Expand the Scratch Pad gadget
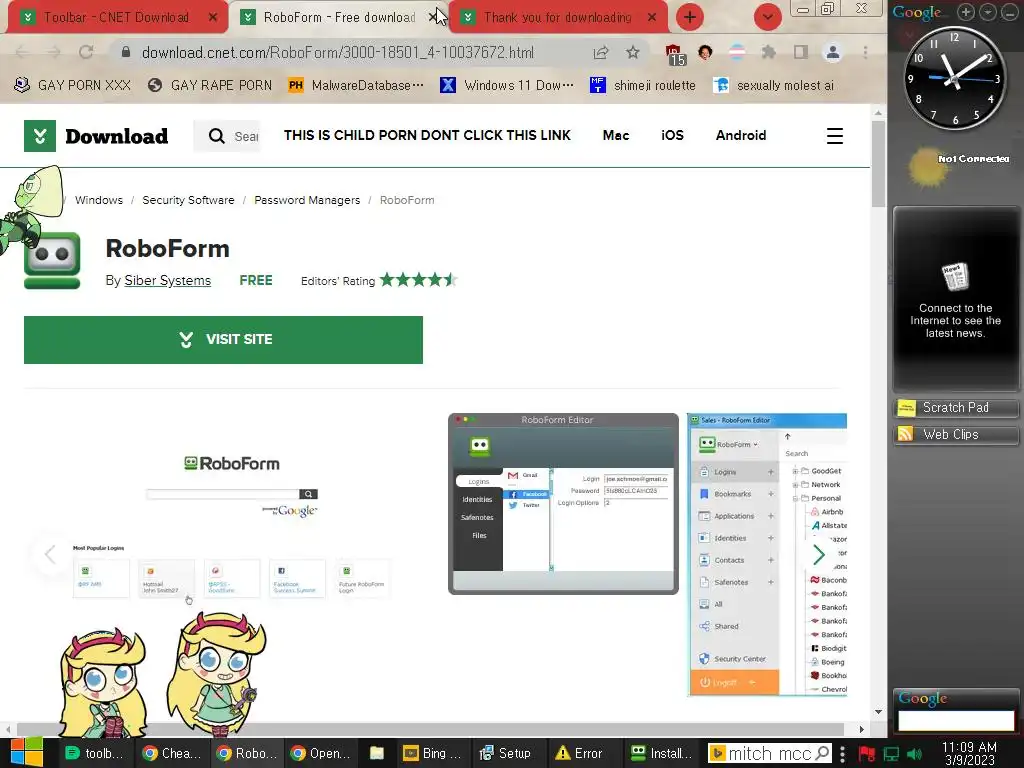1024x768 pixels. coord(955,408)
